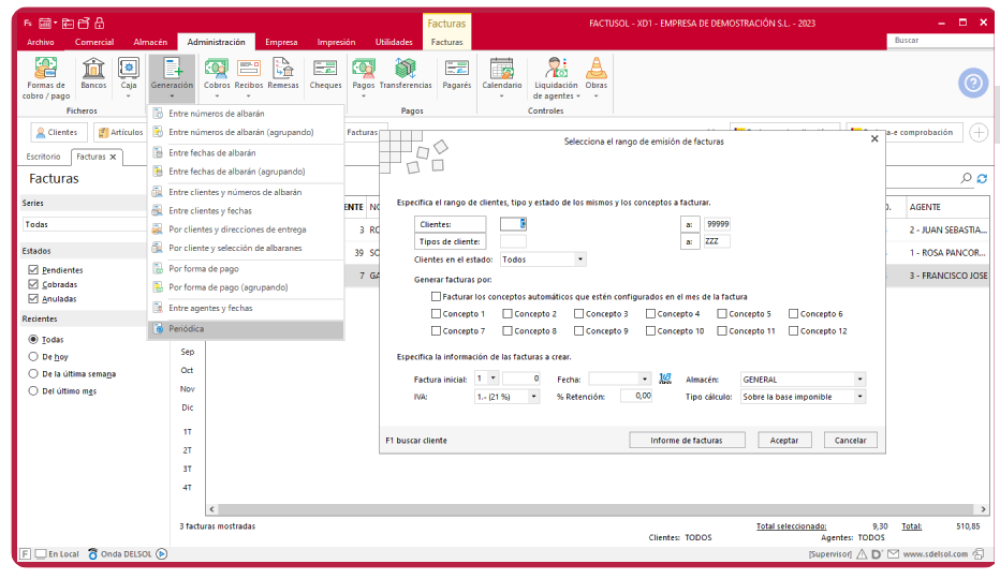The image size is (1000, 579).
Task: Toggle the Cobradas checkbox
Action: coord(33,284)
